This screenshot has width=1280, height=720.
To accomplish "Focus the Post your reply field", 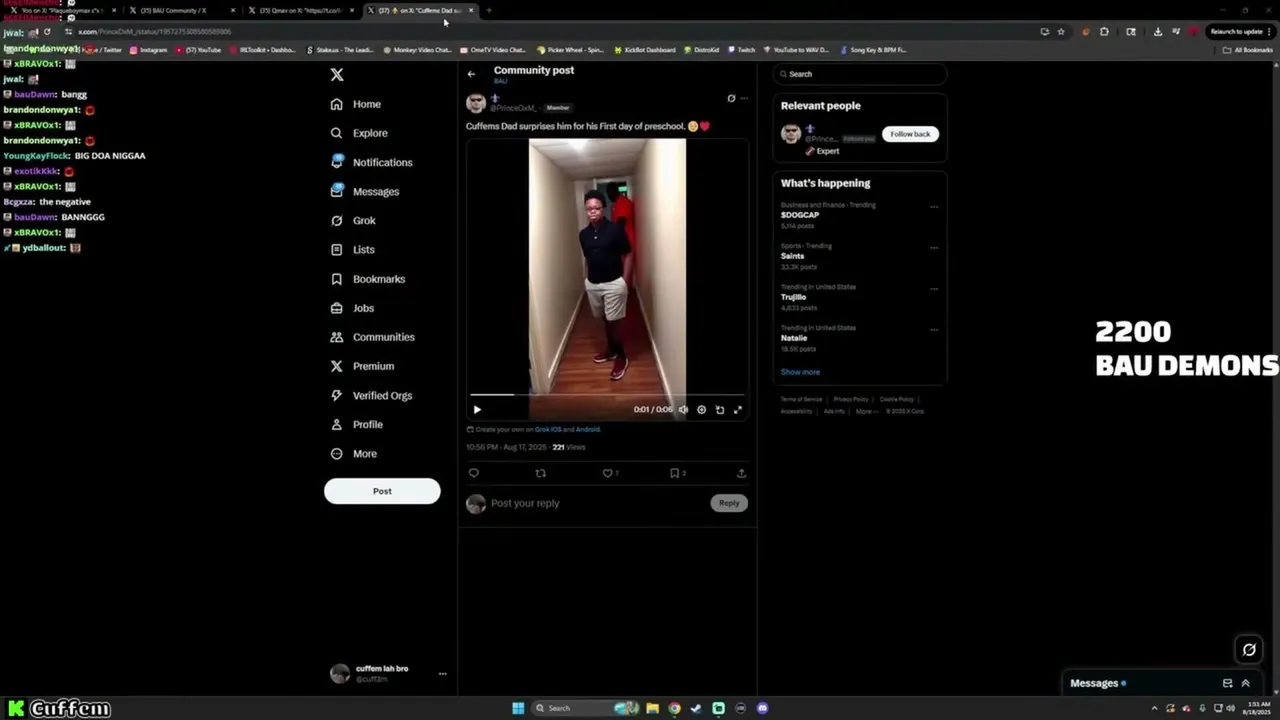I will pos(598,503).
